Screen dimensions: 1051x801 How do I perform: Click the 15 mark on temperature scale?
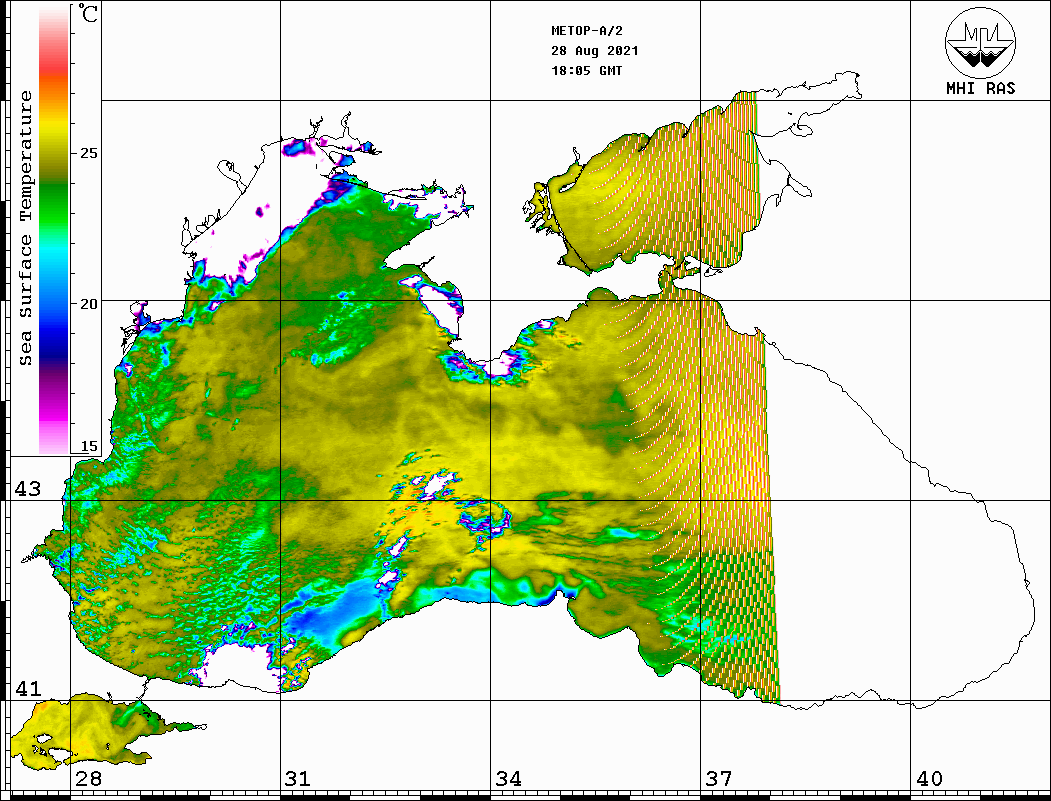pyautogui.click(x=89, y=446)
